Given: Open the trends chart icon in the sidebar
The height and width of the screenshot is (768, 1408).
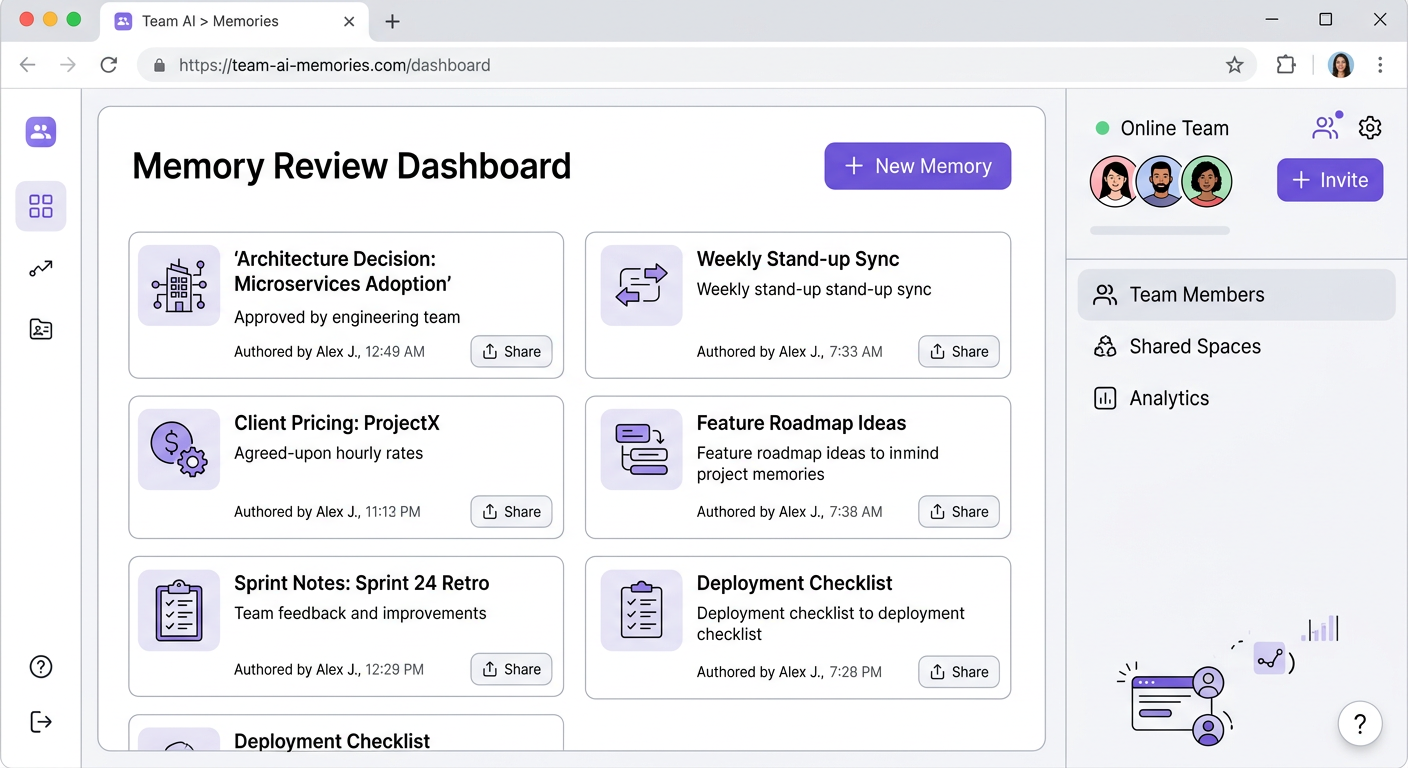Looking at the screenshot, I should pyautogui.click(x=41, y=268).
